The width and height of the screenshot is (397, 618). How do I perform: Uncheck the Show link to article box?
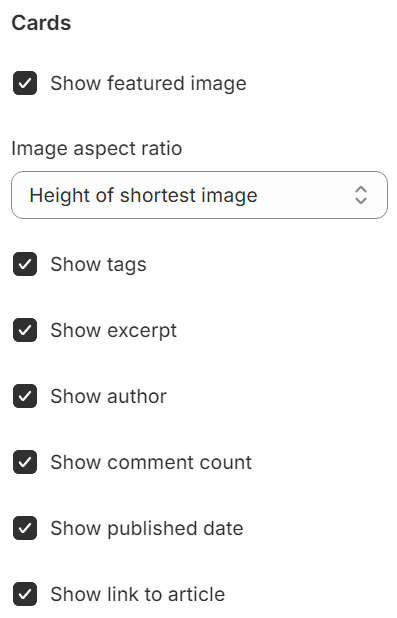pos(25,594)
